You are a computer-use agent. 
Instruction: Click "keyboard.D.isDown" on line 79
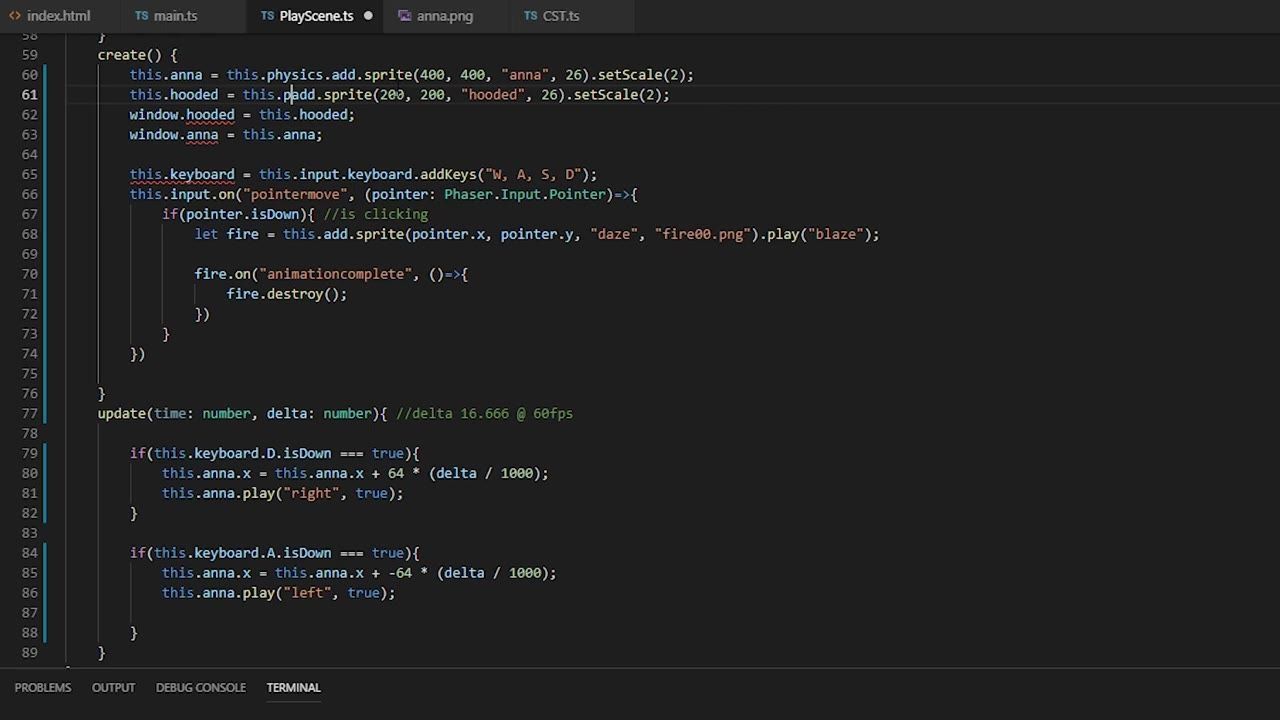263,453
